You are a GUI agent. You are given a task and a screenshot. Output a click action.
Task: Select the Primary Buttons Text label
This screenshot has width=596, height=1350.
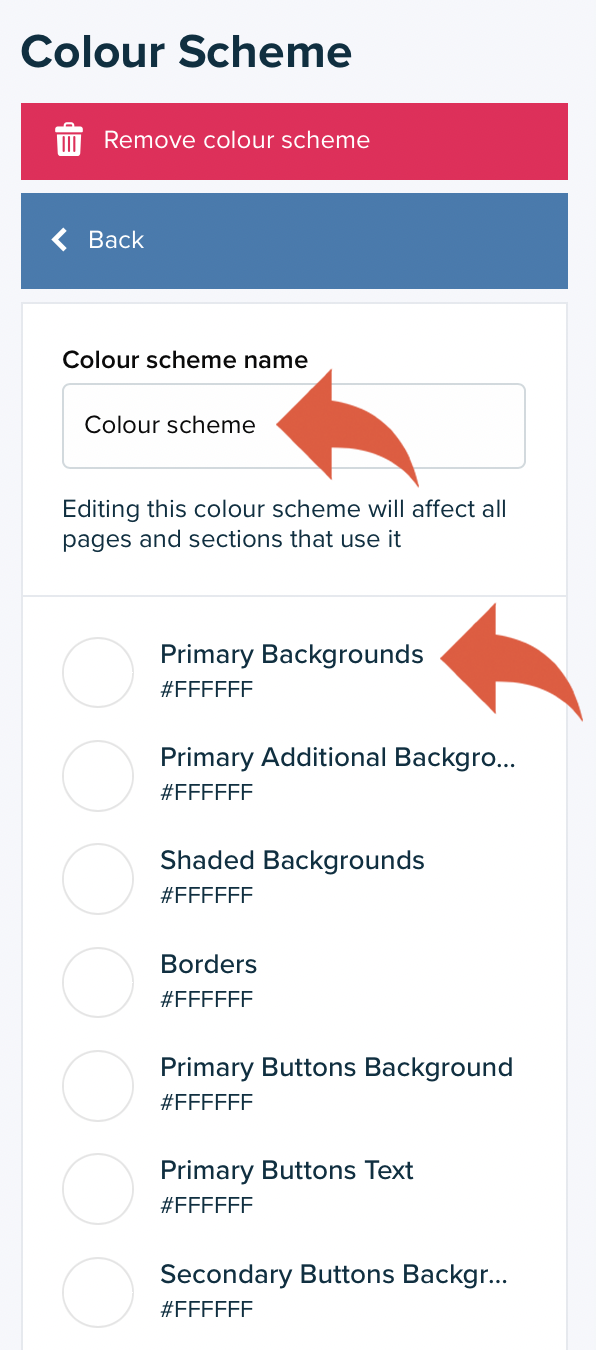coord(287,1171)
